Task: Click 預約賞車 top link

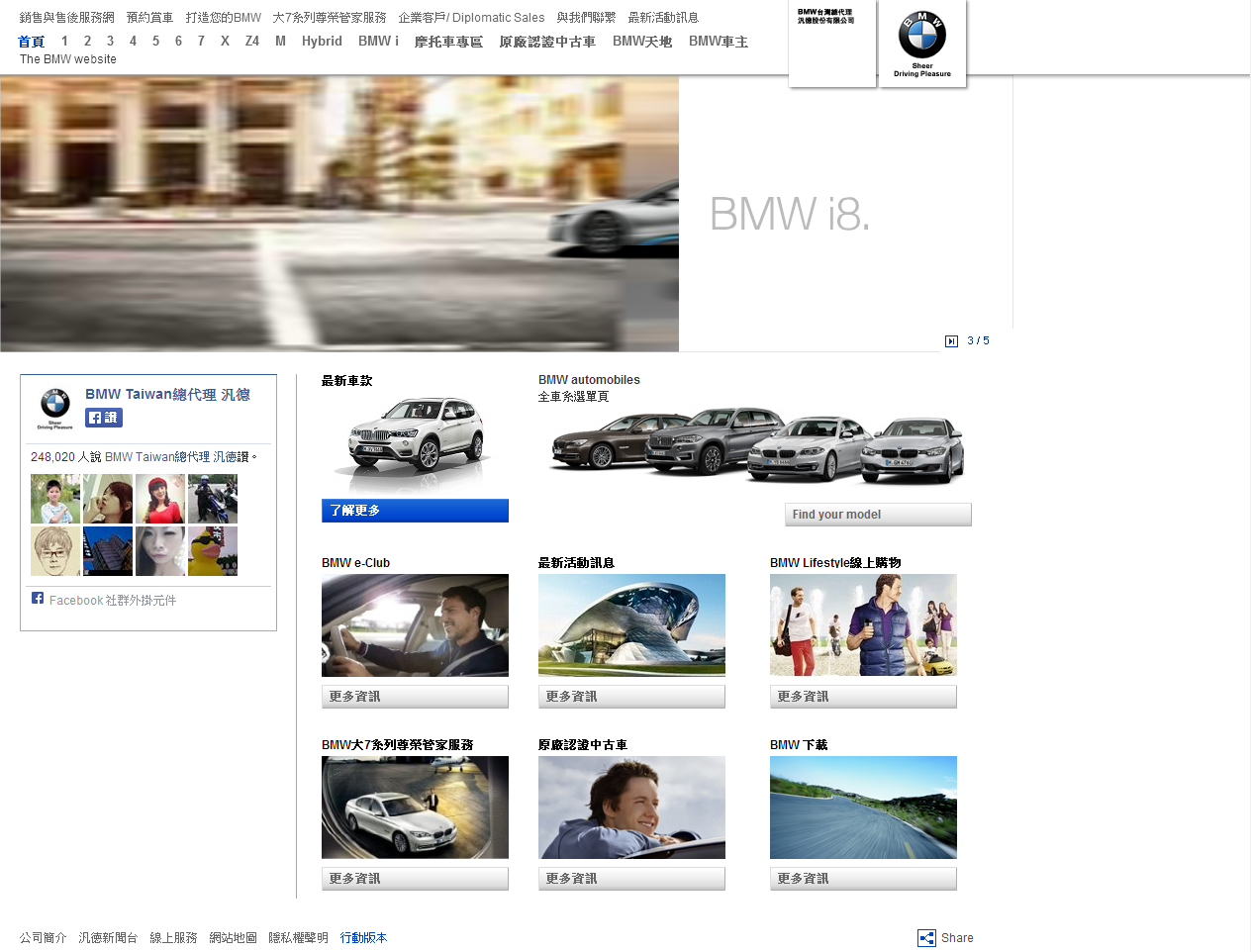Action: click(149, 18)
